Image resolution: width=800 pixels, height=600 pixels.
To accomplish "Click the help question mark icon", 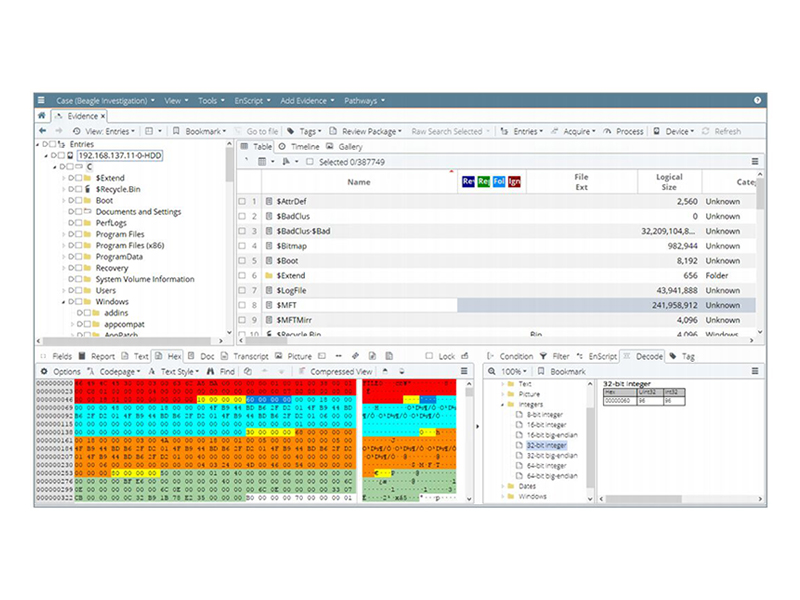I will point(758,100).
